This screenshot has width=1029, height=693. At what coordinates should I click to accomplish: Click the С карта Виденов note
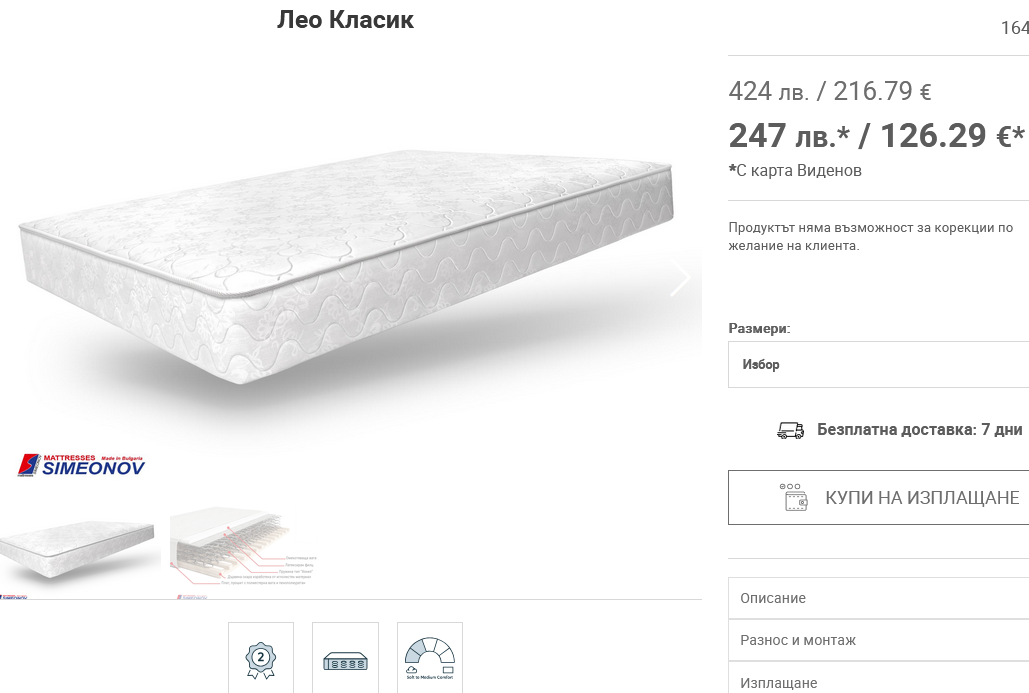tap(795, 171)
